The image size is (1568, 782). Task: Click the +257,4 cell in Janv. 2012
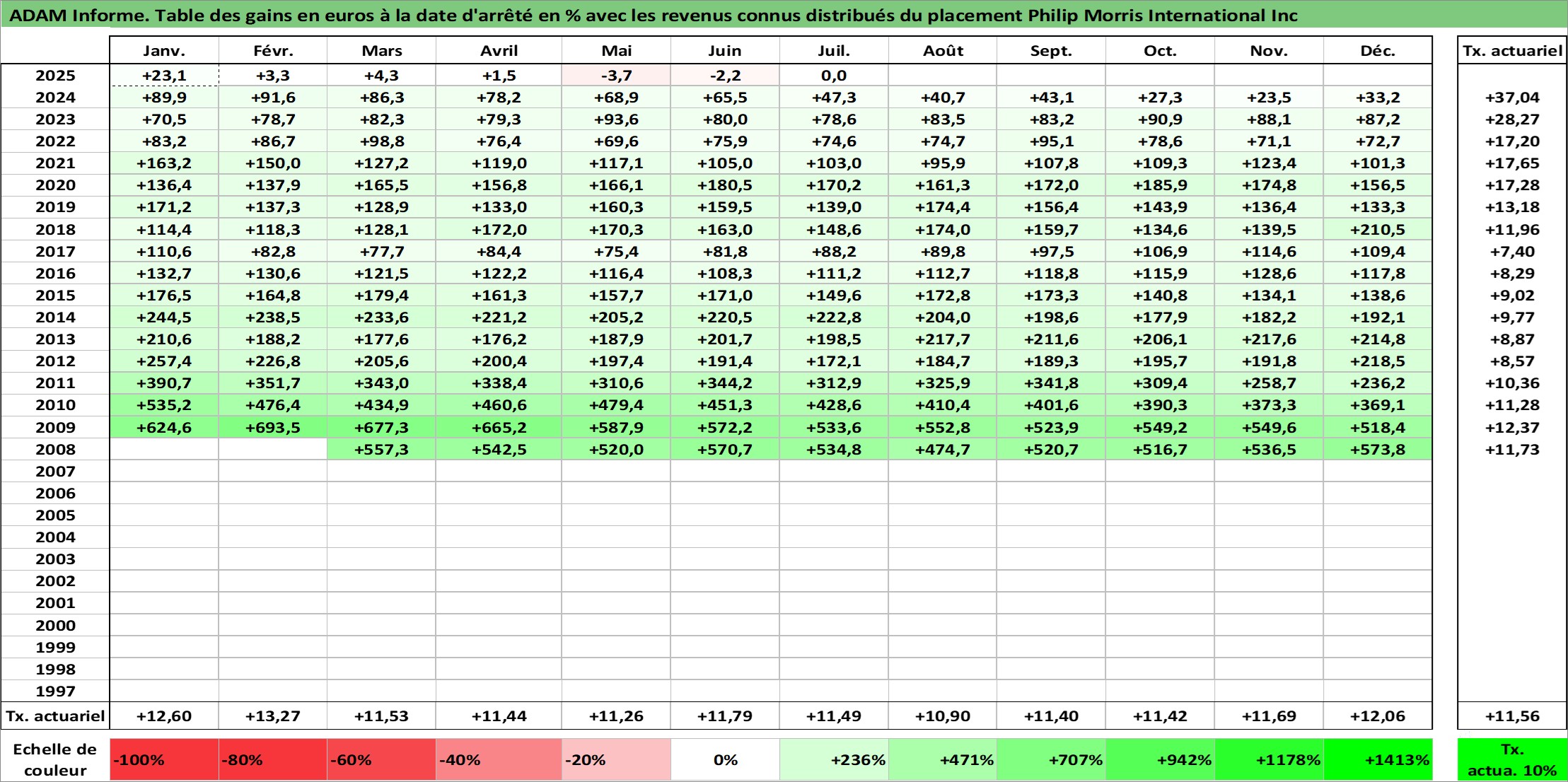pos(164,361)
